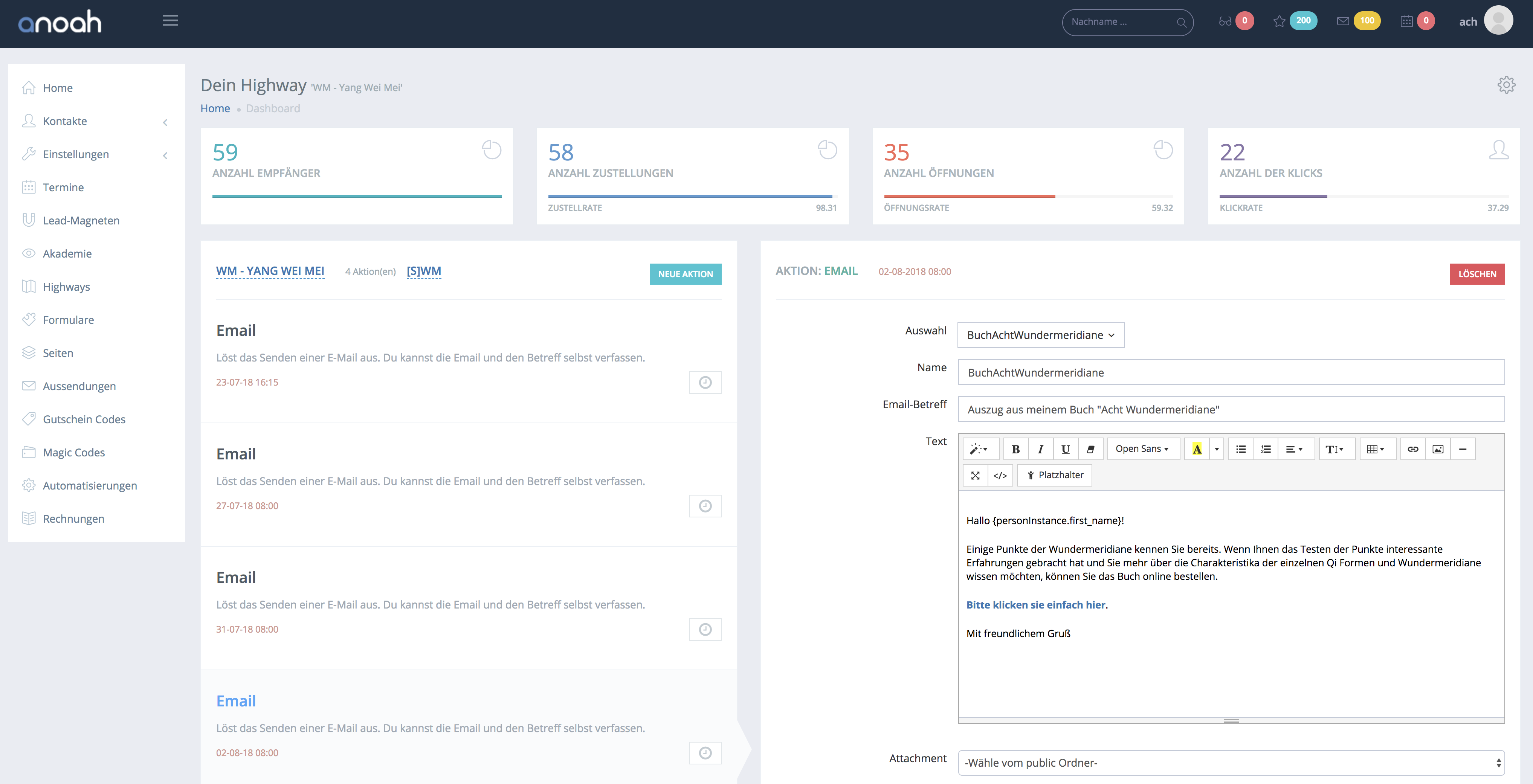Screen dimensions: 1533x784
Task: Open the BuchAchtWundermeridiane Auswahl dropdown
Action: pos(1040,335)
